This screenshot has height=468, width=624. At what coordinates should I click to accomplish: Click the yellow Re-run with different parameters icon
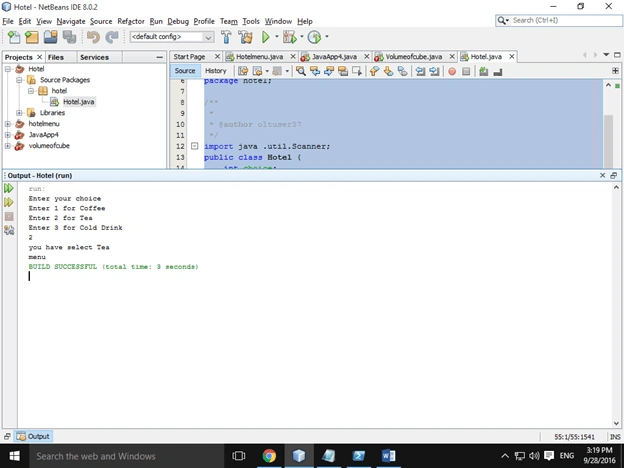click(9, 202)
